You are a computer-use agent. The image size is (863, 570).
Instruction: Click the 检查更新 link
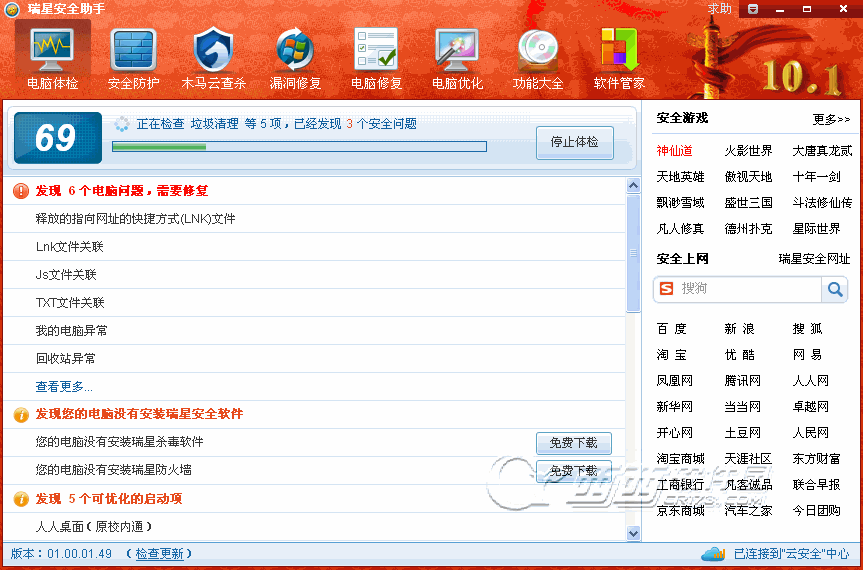point(159,553)
